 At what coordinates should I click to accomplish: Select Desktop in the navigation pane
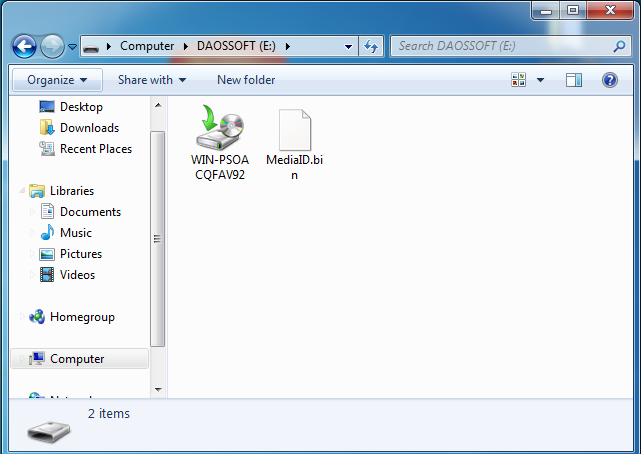[x=81, y=107]
